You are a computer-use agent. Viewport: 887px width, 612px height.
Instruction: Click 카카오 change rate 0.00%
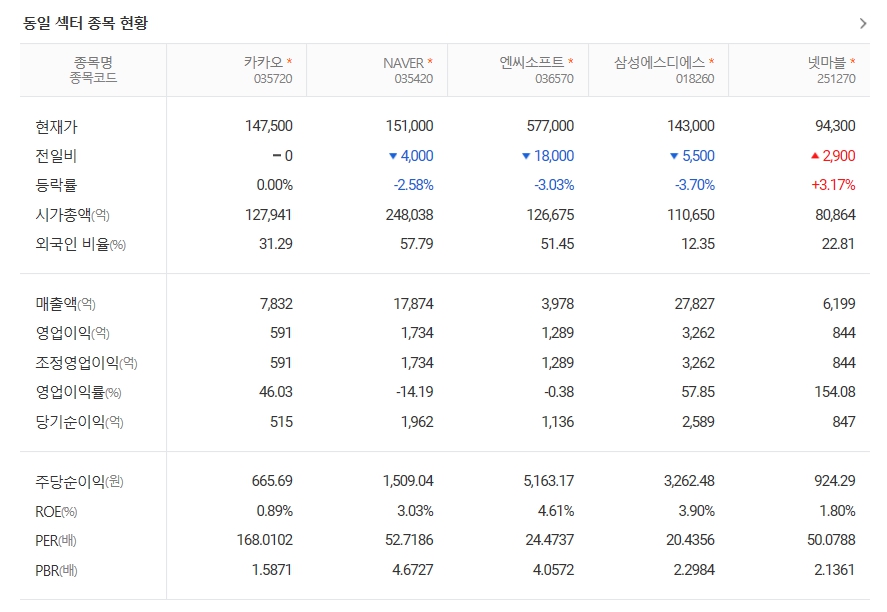point(274,185)
